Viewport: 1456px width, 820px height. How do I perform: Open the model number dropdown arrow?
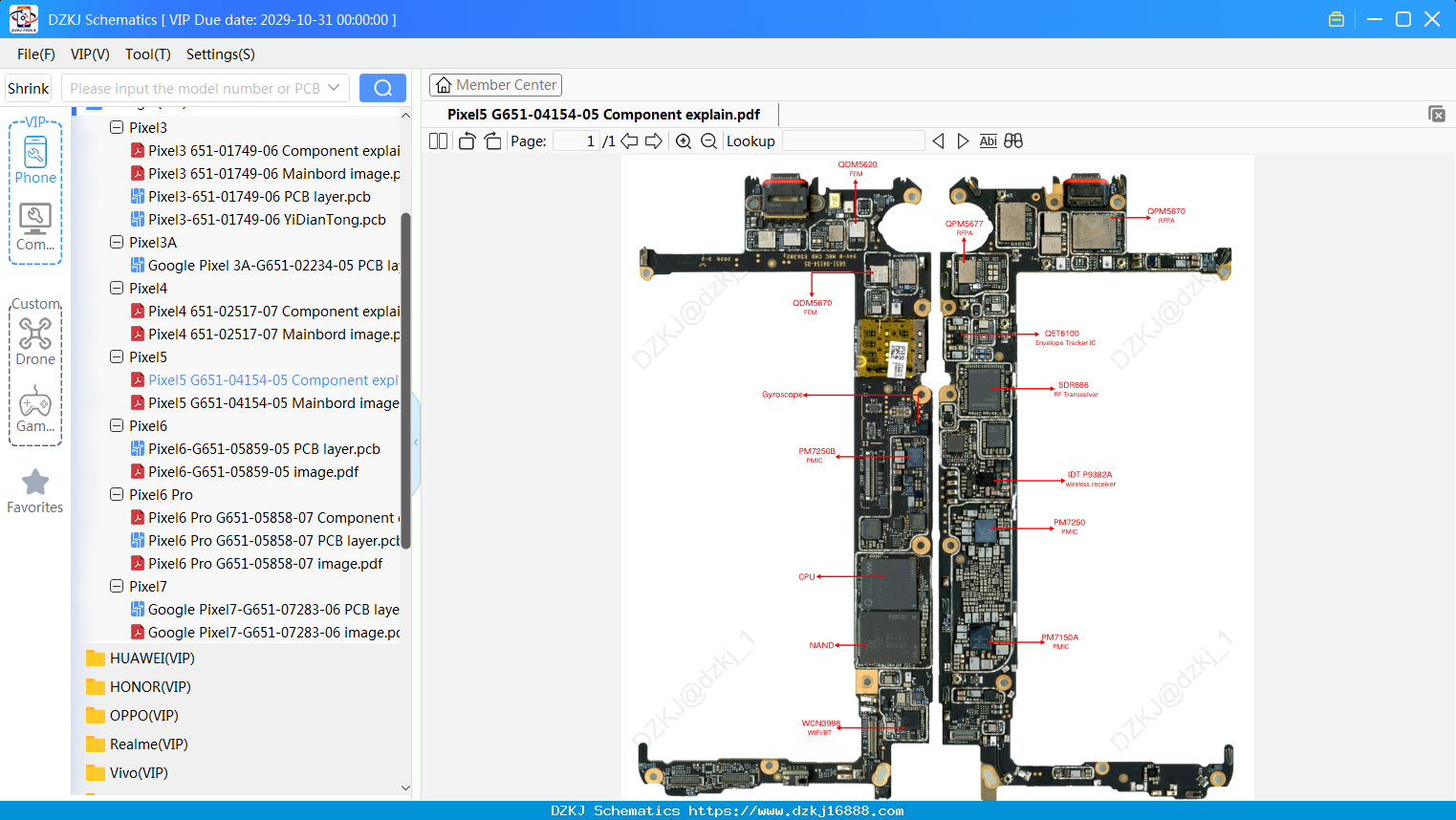(x=334, y=88)
